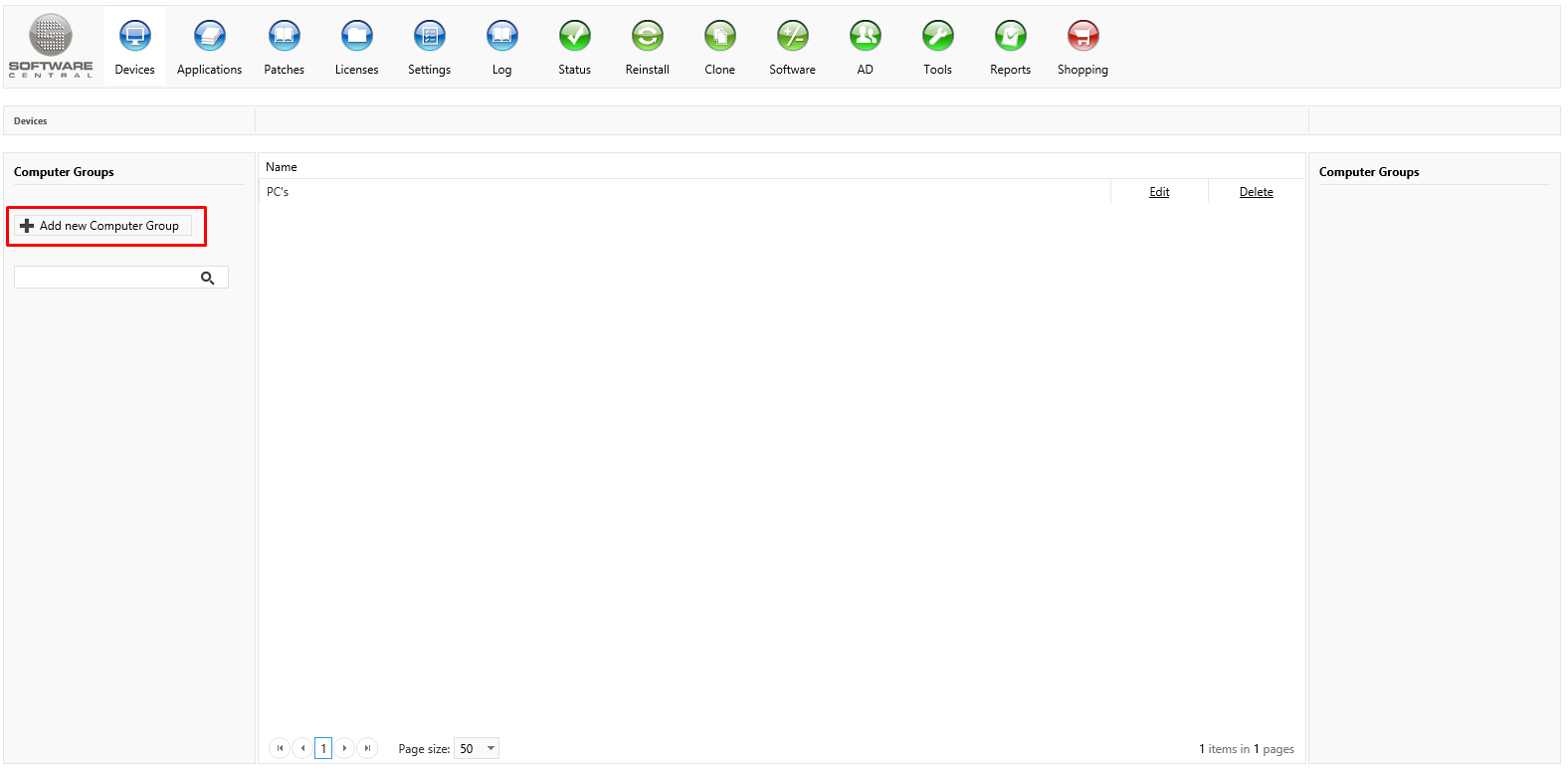This screenshot has width=1568, height=772.
Task: Click Add new Computer Group button
Action: [103, 226]
